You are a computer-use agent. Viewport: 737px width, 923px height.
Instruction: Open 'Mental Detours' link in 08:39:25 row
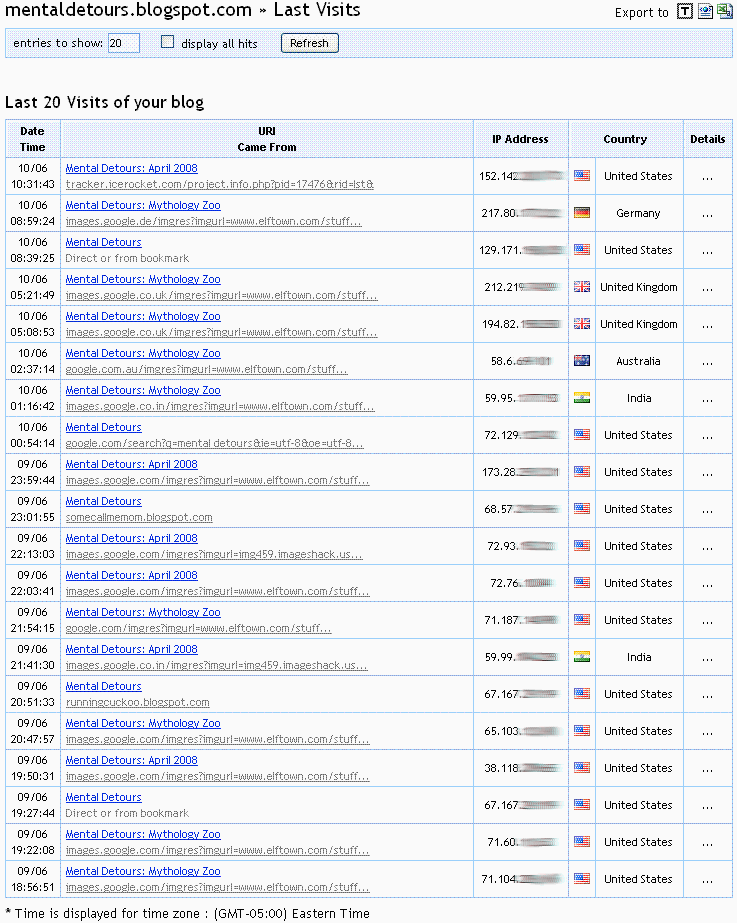point(104,243)
